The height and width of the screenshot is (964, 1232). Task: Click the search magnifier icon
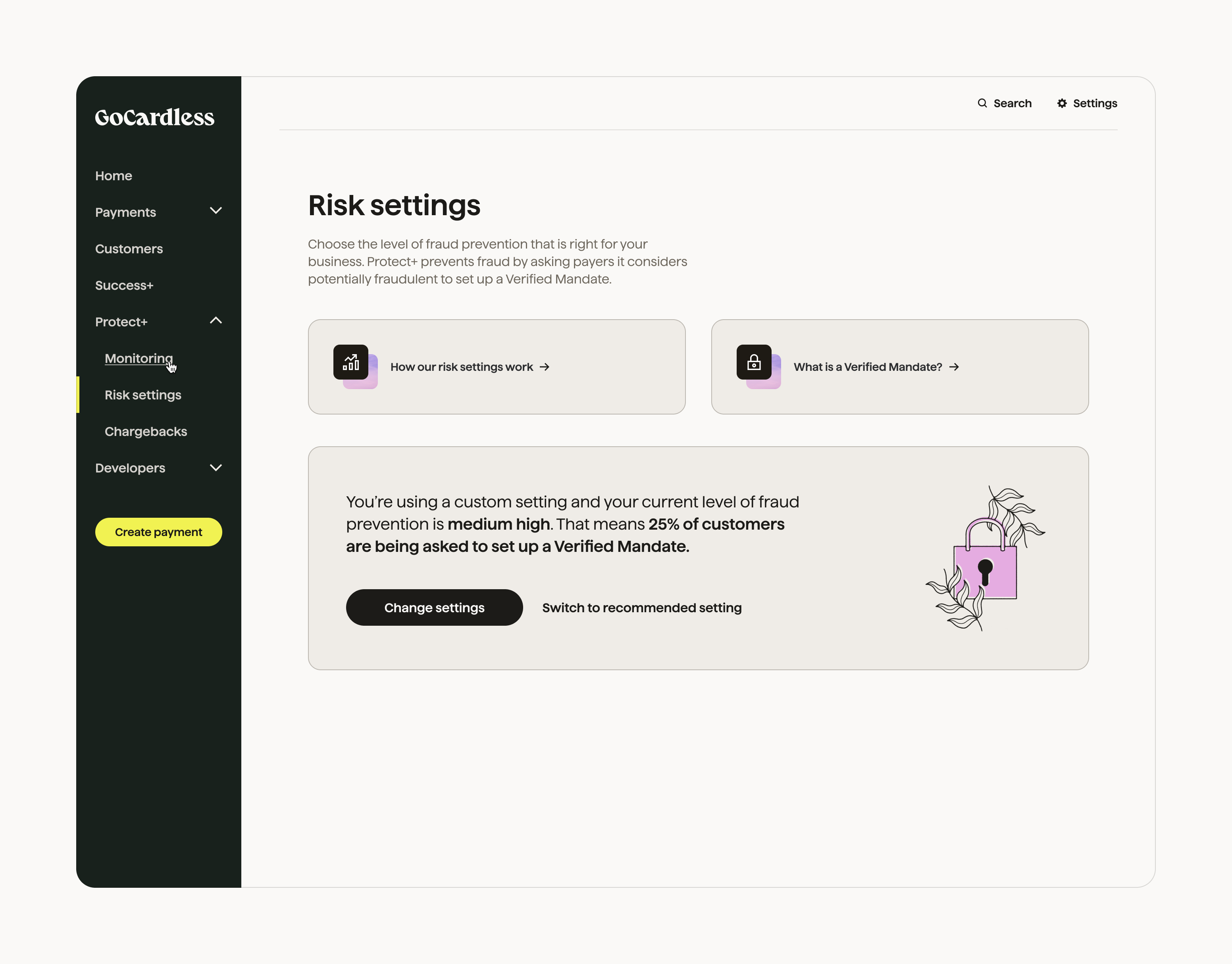(x=982, y=103)
